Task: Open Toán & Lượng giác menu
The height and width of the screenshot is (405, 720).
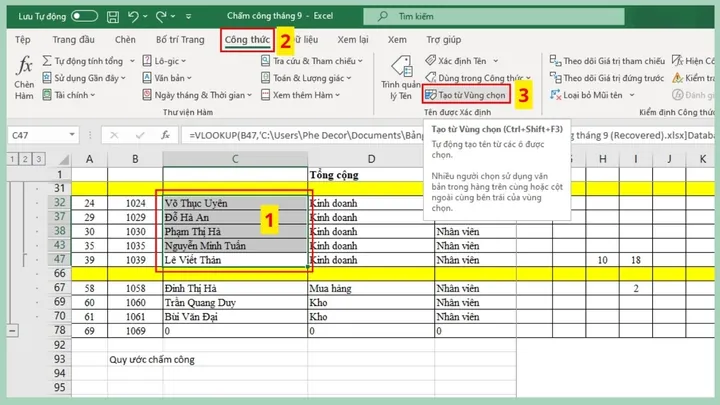Action: [306, 78]
